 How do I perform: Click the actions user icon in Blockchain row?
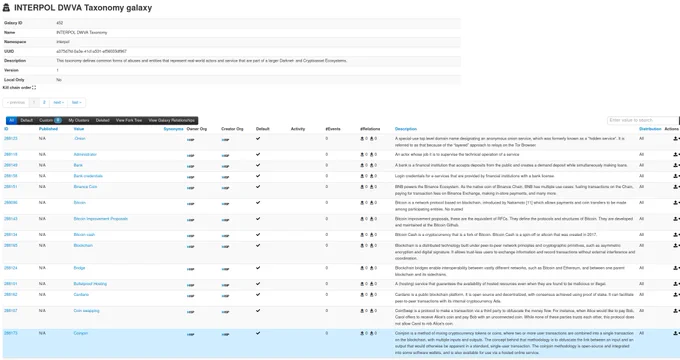(x=675, y=245)
